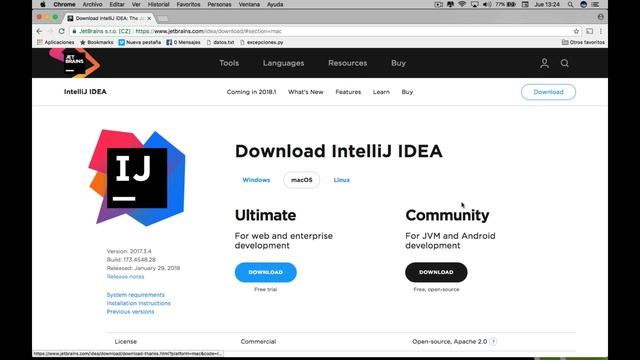Screen dimensions: 640x360
Task: Open the Wi-Fi status icon
Action: click(x=462, y=4)
